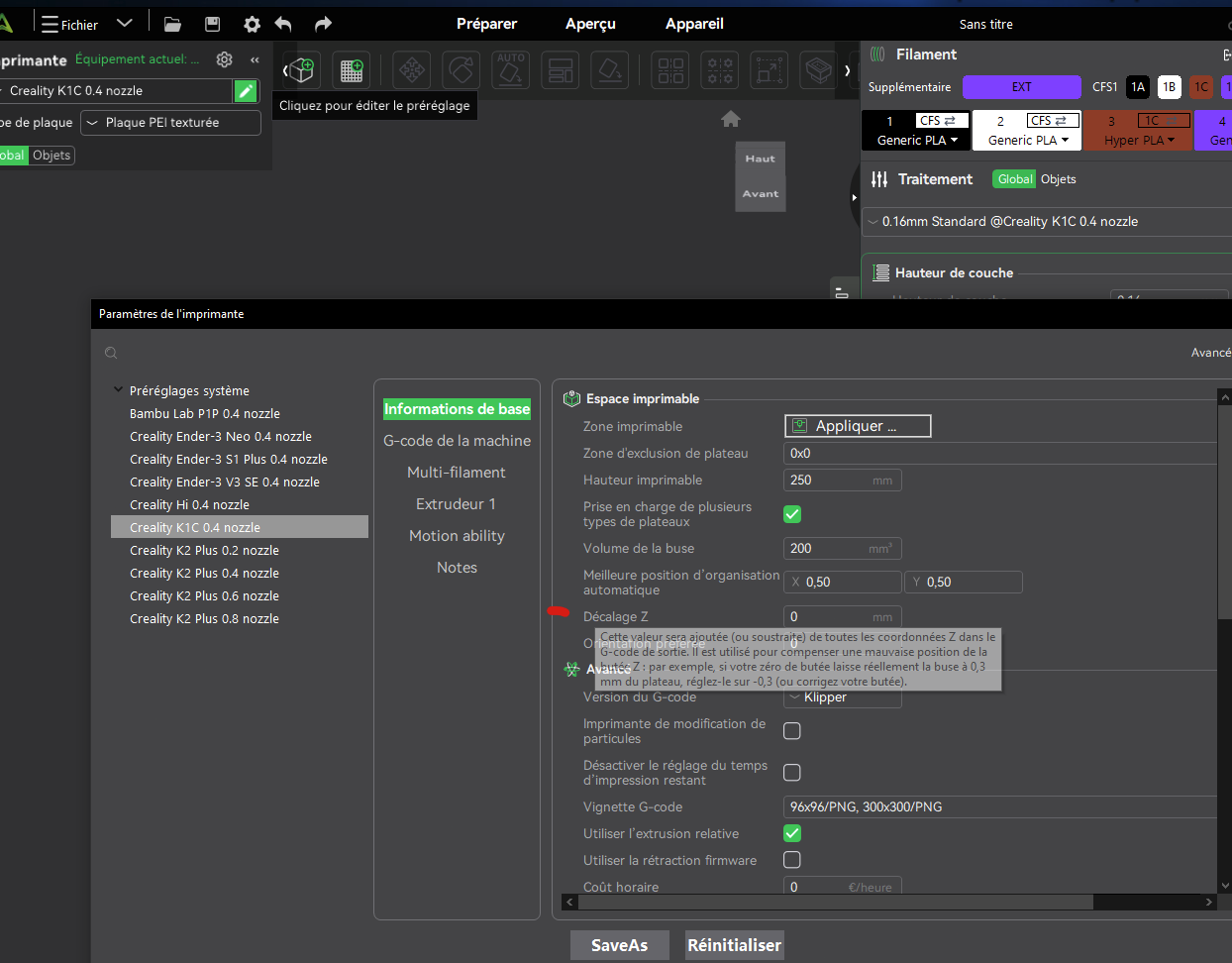Viewport: 1232px width, 963px height.
Task: Click the undo arrow in top bar
Action: pos(283,24)
